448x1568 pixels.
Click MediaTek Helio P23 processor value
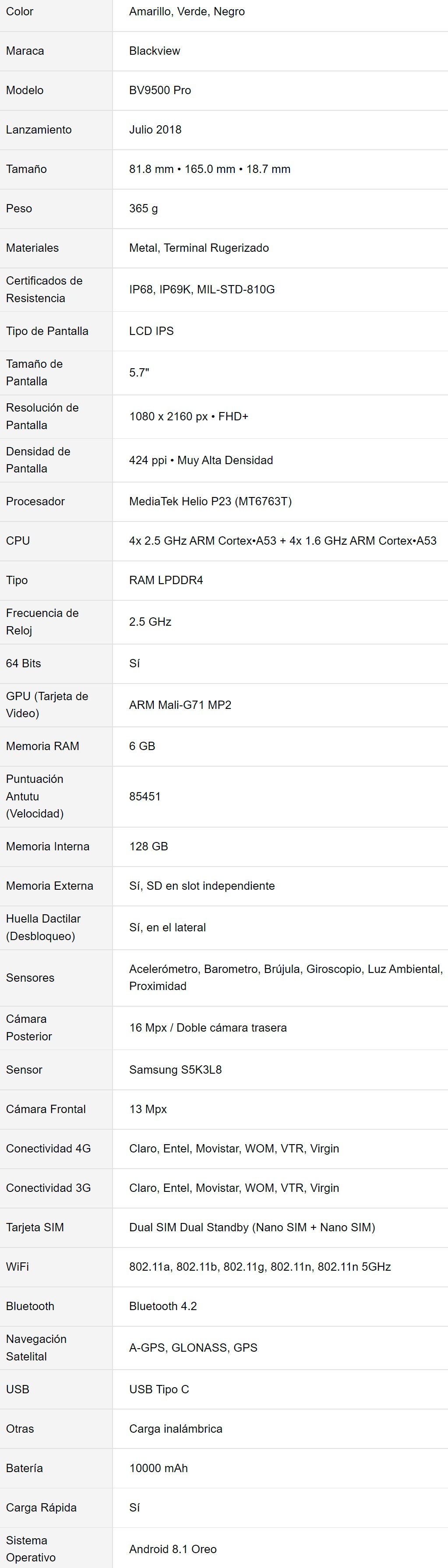point(211,501)
